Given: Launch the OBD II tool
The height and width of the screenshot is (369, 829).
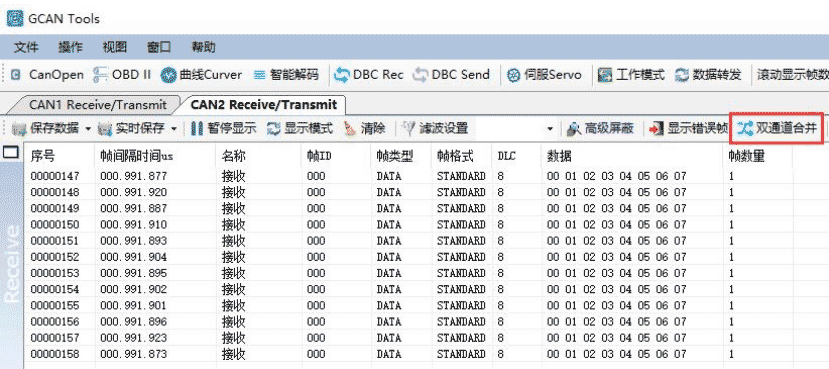Looking at the screenshot, I should 122,75.
